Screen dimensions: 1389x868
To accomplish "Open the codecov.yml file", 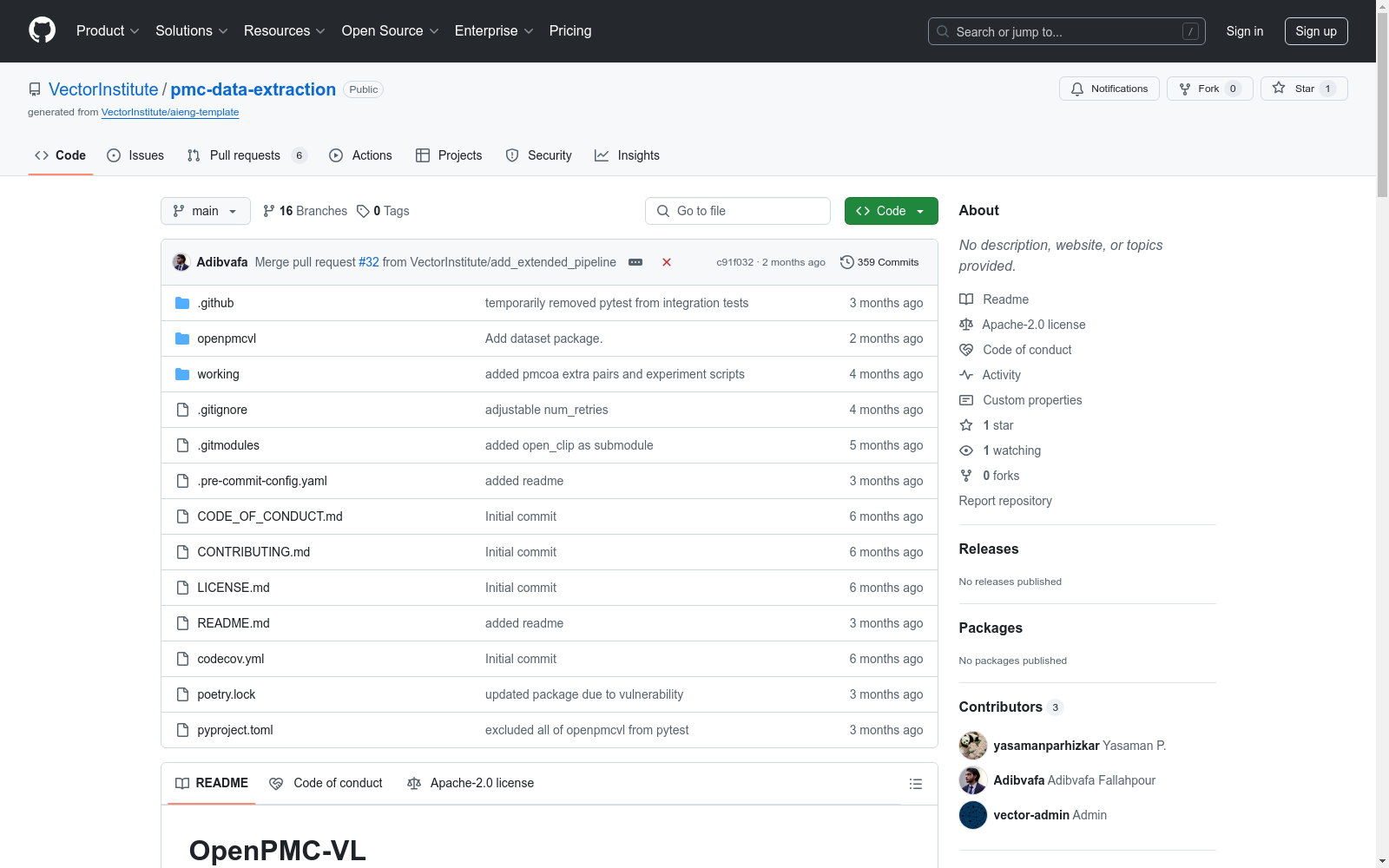I will [231, 659].
